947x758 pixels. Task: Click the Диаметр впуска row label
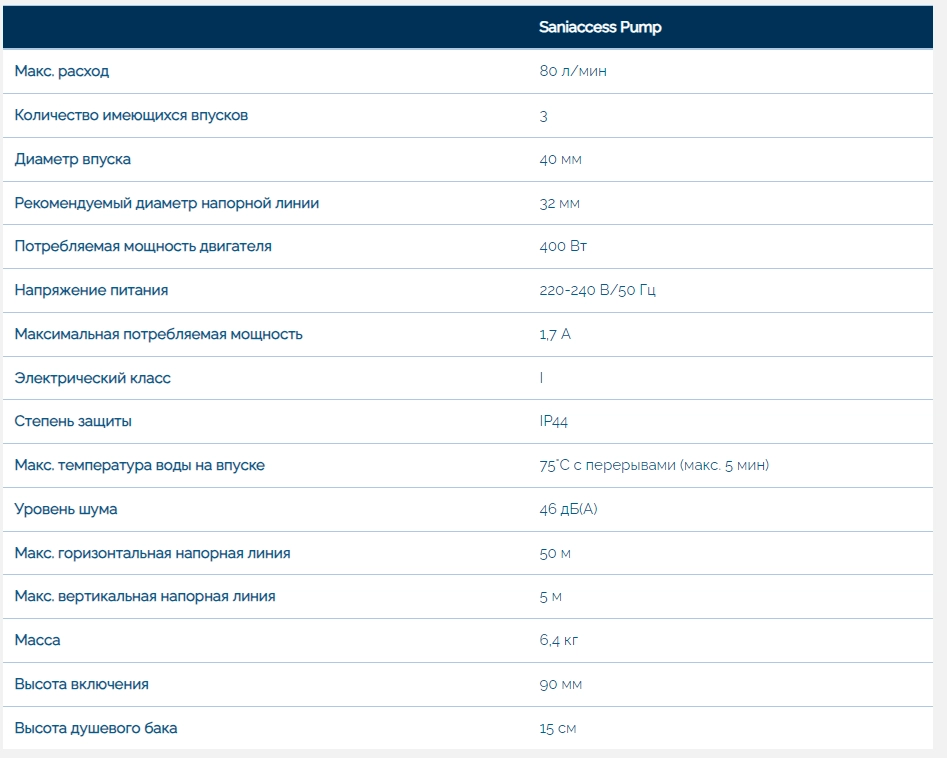pyautogui.click(x=72, y=159)
